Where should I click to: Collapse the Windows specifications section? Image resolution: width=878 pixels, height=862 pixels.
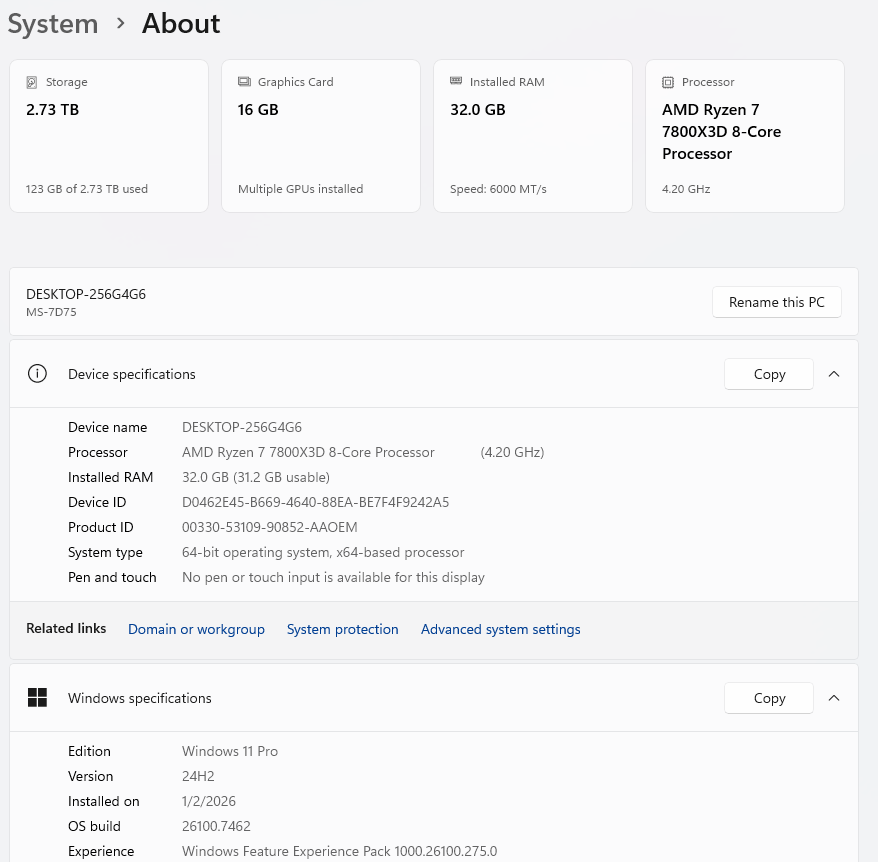click(834, 698)
